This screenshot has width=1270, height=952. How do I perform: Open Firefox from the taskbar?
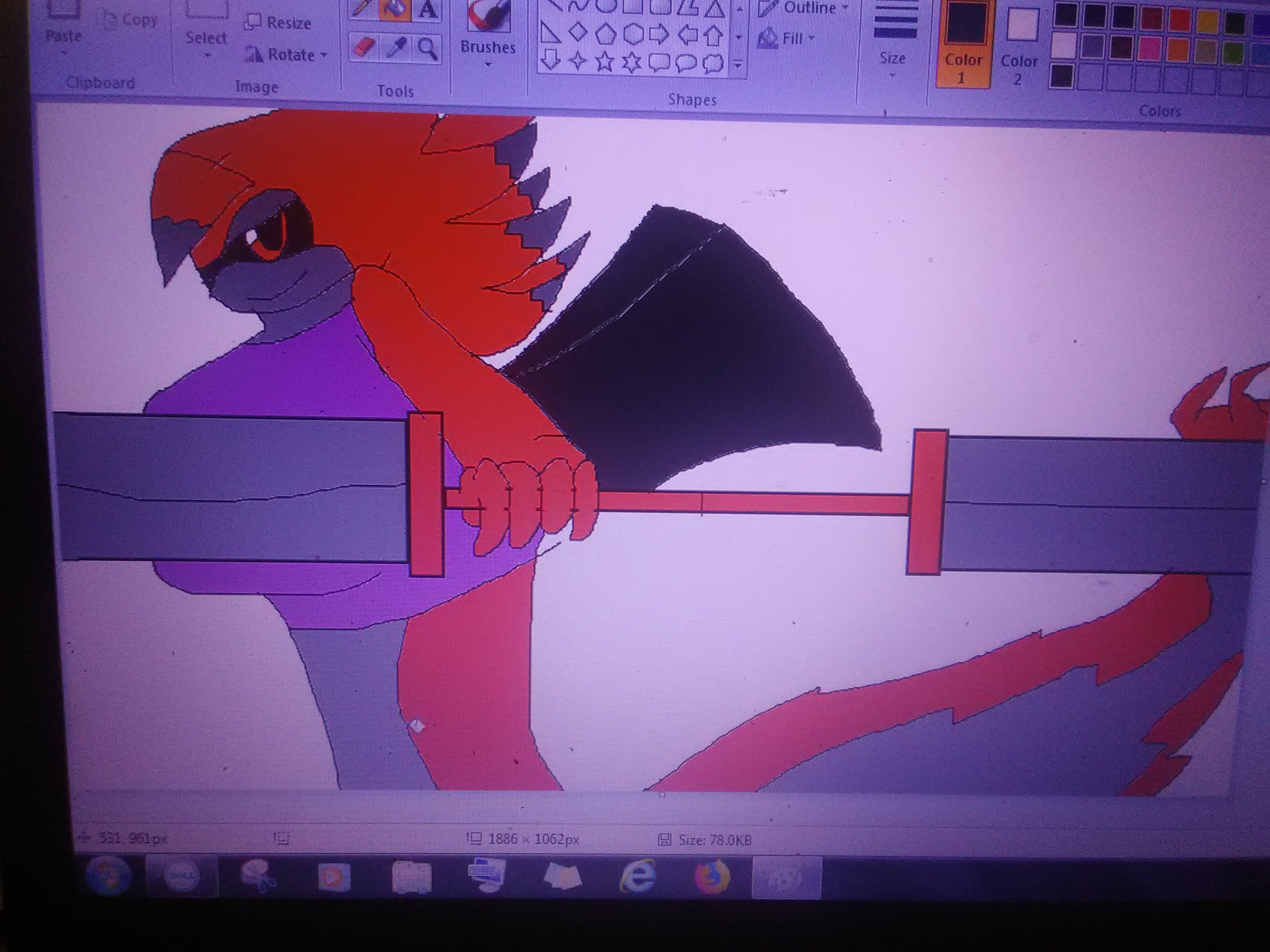(x=712, y=876)
